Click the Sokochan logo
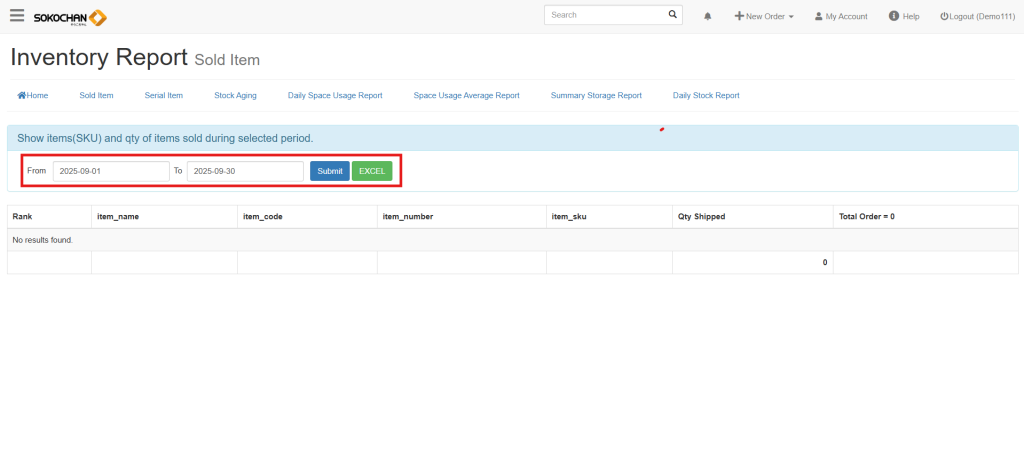The height and width of the screenshot is (462, 1024). click(x=70, y=17)
